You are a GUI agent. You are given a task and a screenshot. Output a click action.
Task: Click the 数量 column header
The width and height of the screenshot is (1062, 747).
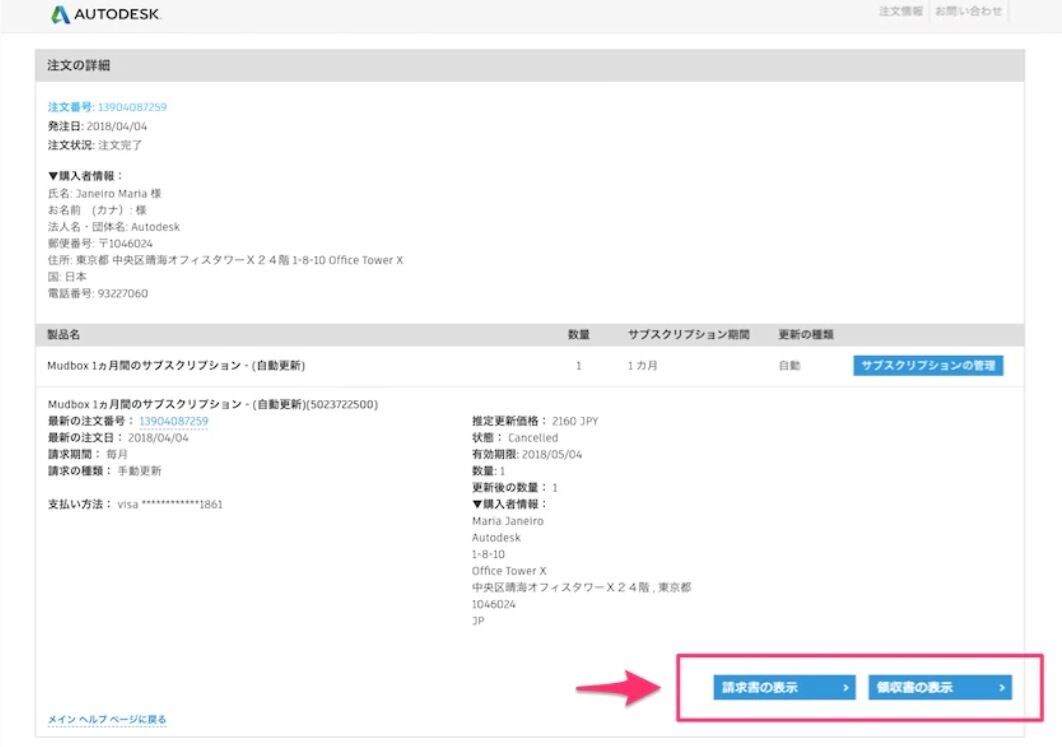(578, 335)
